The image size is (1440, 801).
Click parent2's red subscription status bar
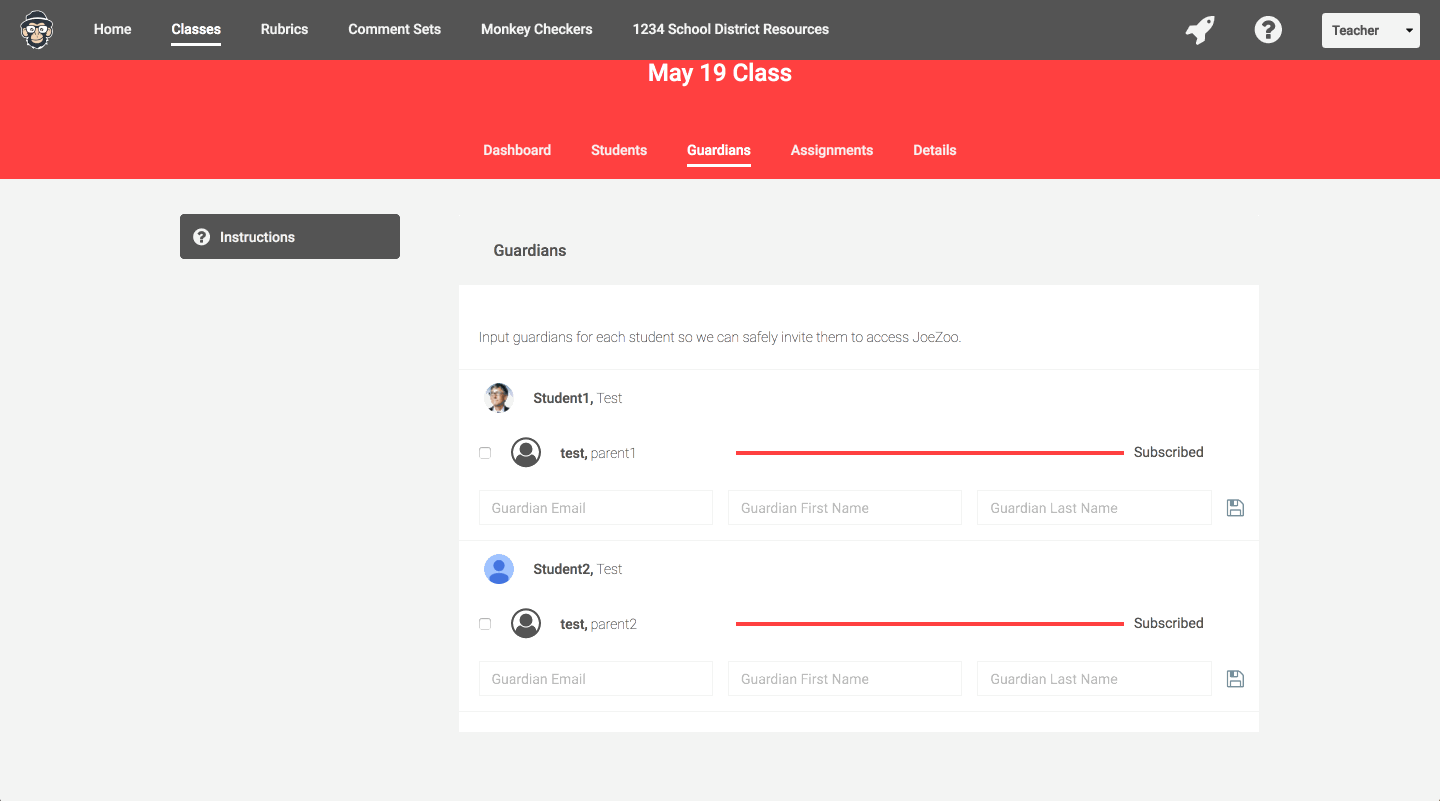point(930,624)
